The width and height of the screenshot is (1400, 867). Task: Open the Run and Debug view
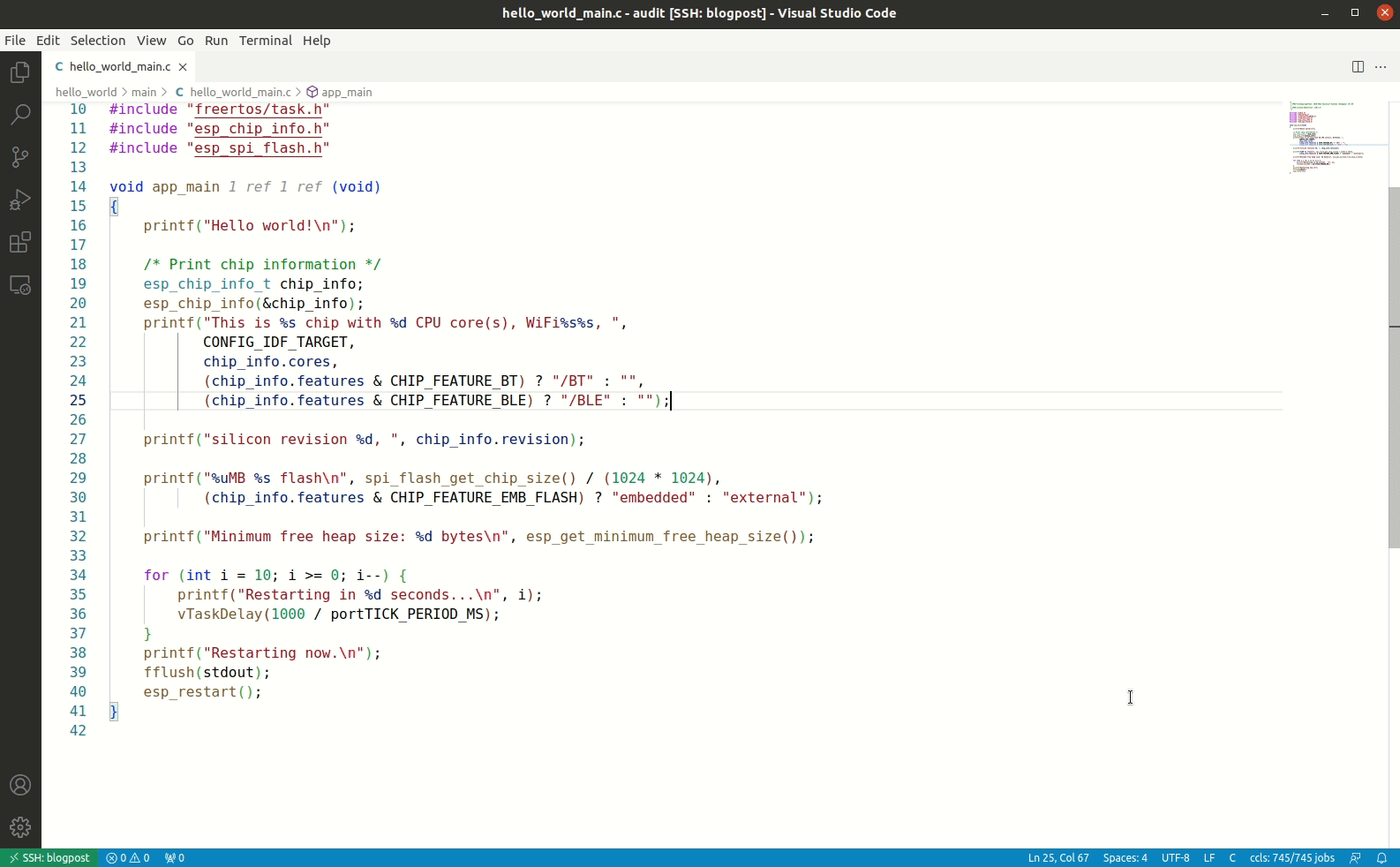[x=20, y=200]
